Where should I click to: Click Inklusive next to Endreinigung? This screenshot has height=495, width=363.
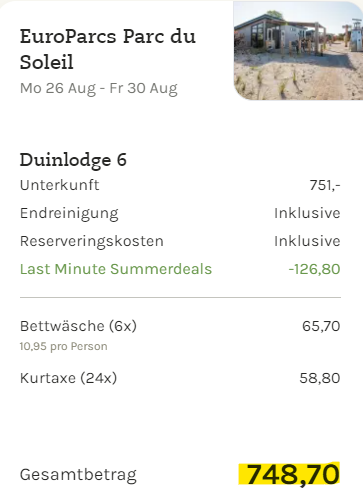[307, 213]
